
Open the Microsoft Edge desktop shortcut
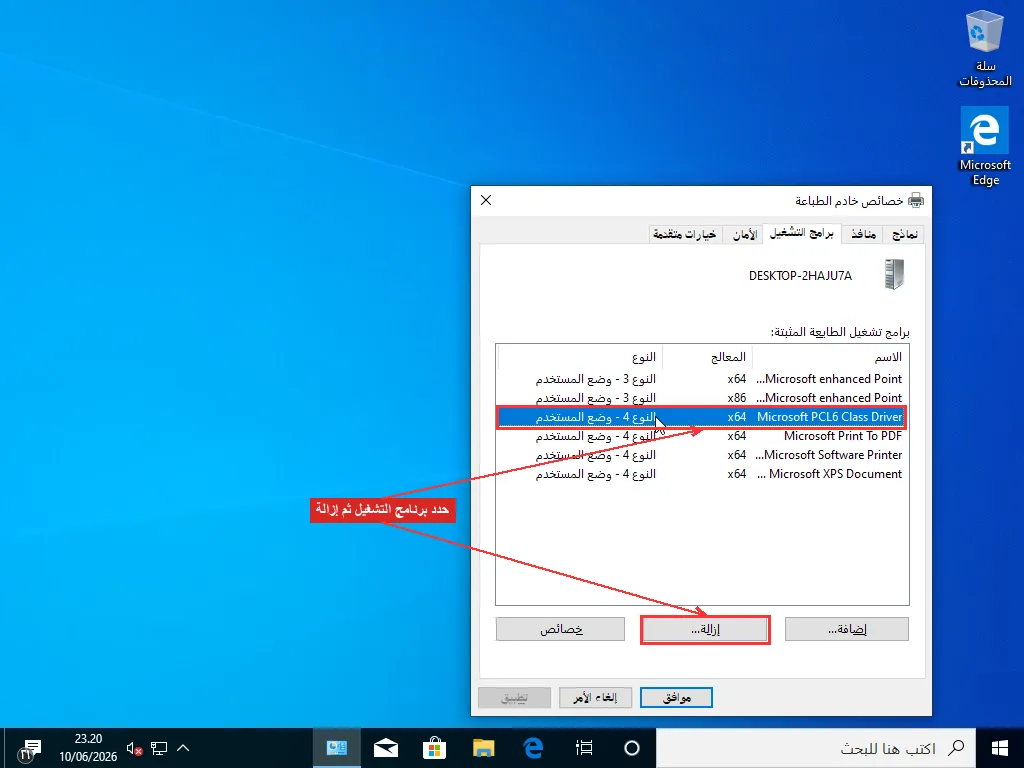984,146
